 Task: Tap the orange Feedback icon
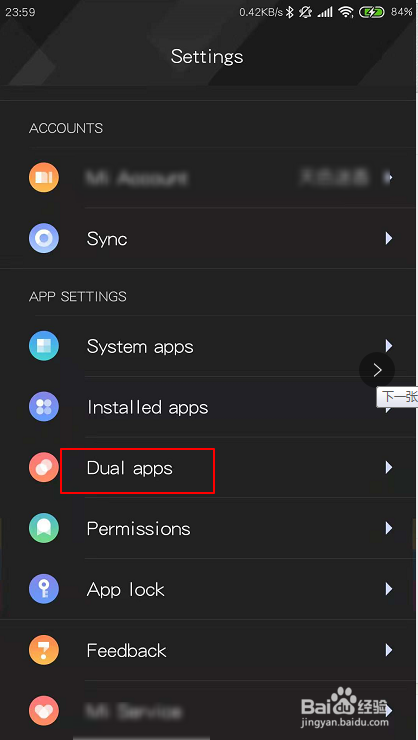44,650
